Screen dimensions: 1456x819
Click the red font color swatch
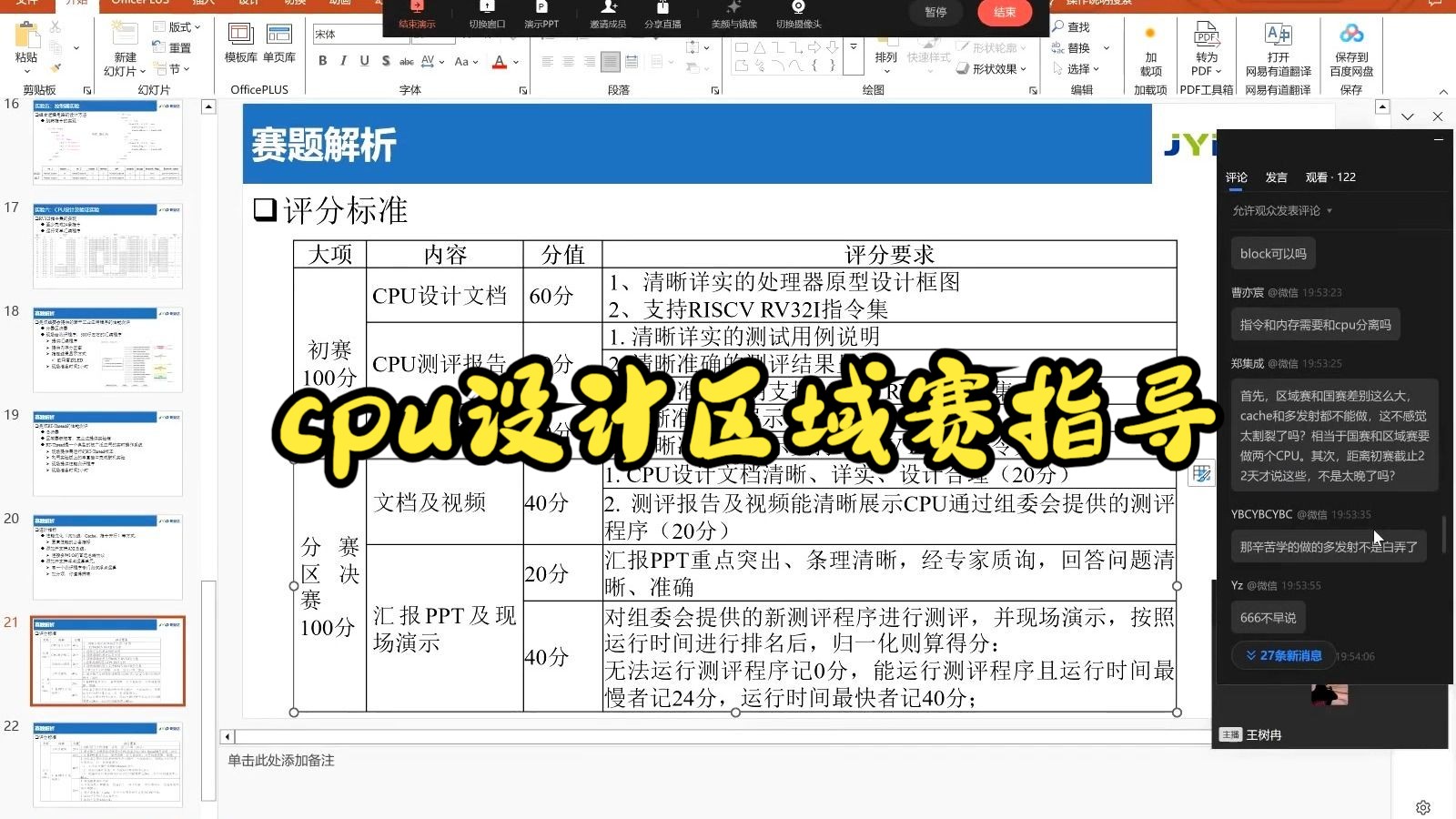click(x=500, y=61)
